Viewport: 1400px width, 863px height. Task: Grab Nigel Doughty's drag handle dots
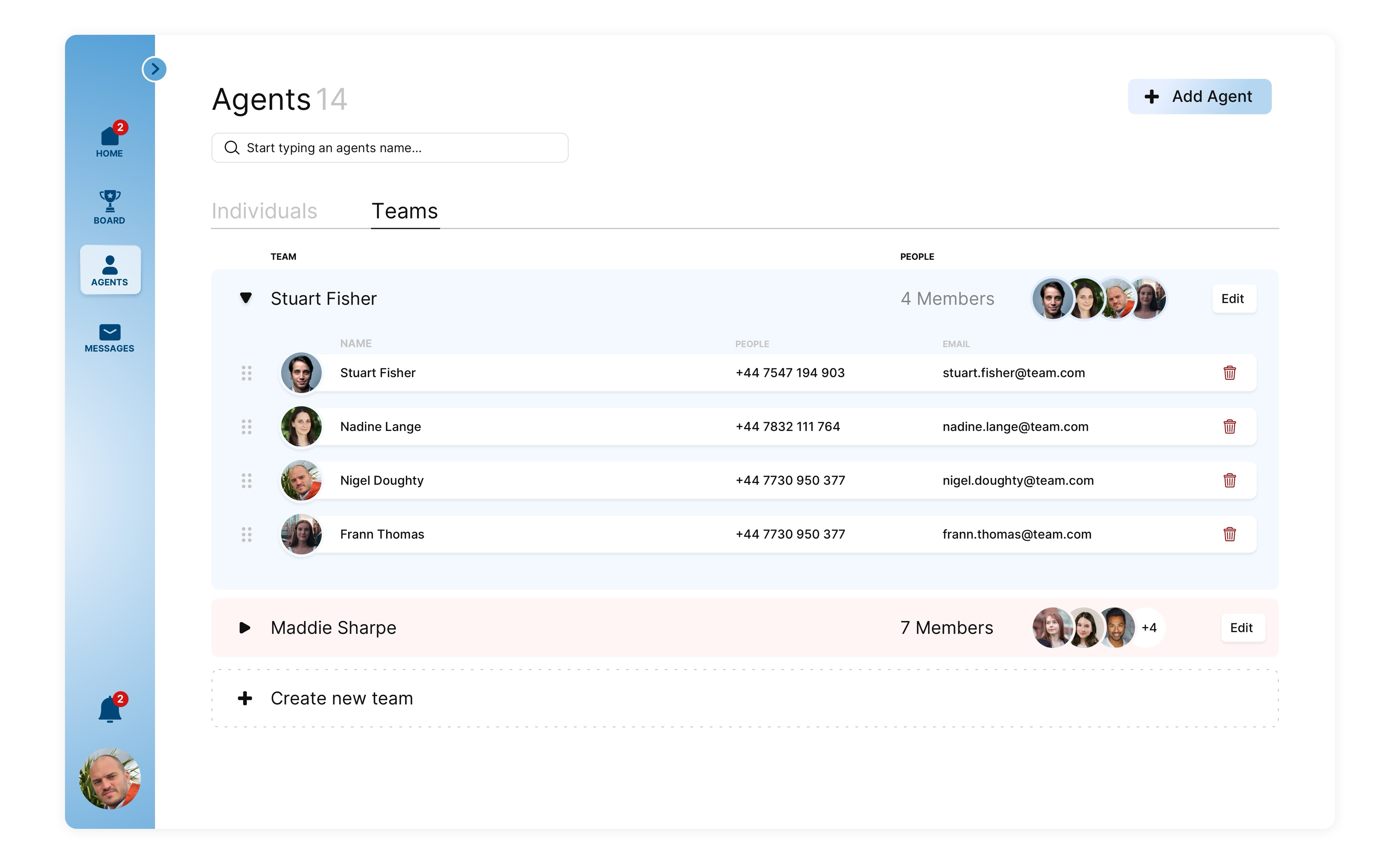pos(247,480)
